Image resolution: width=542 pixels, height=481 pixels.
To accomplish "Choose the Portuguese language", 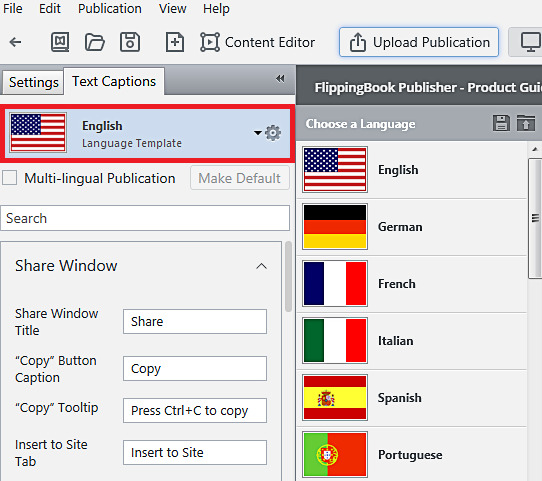I will (412, 455).
